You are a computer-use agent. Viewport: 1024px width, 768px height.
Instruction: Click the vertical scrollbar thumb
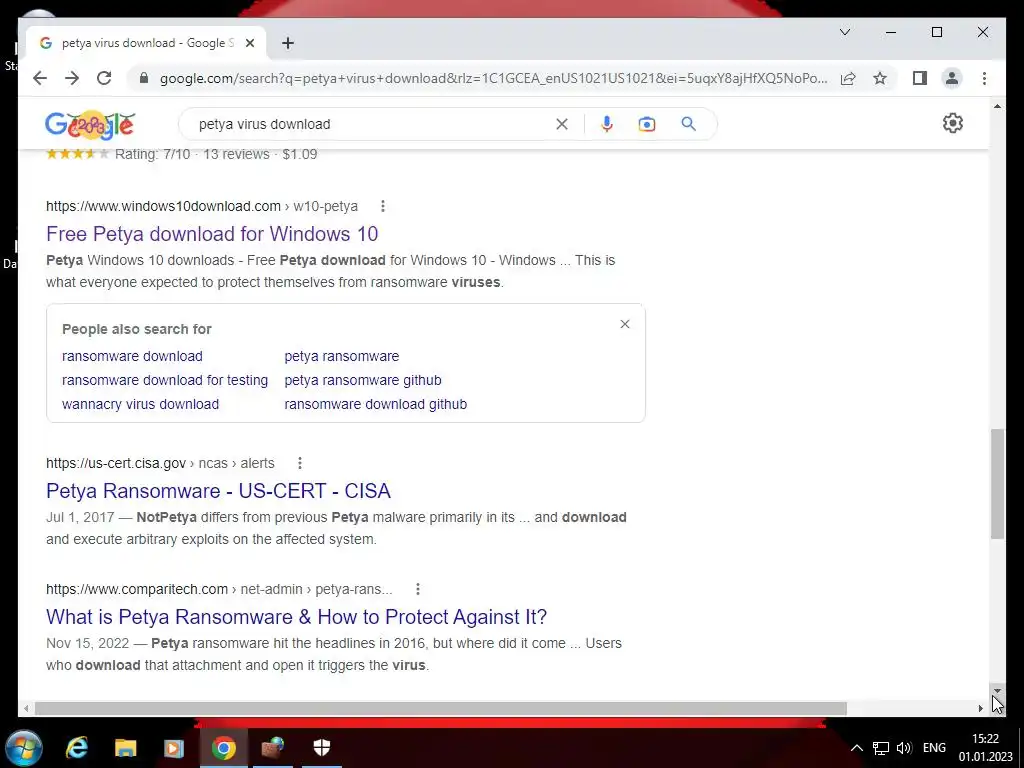pos(997,484)
